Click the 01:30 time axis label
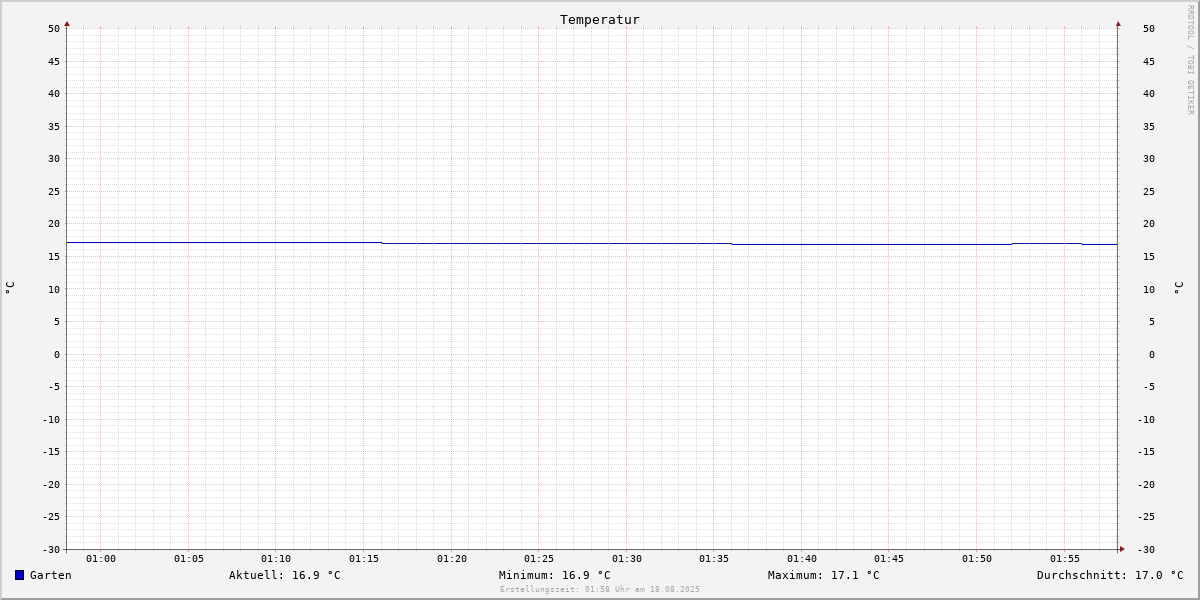 coord(627,559)
